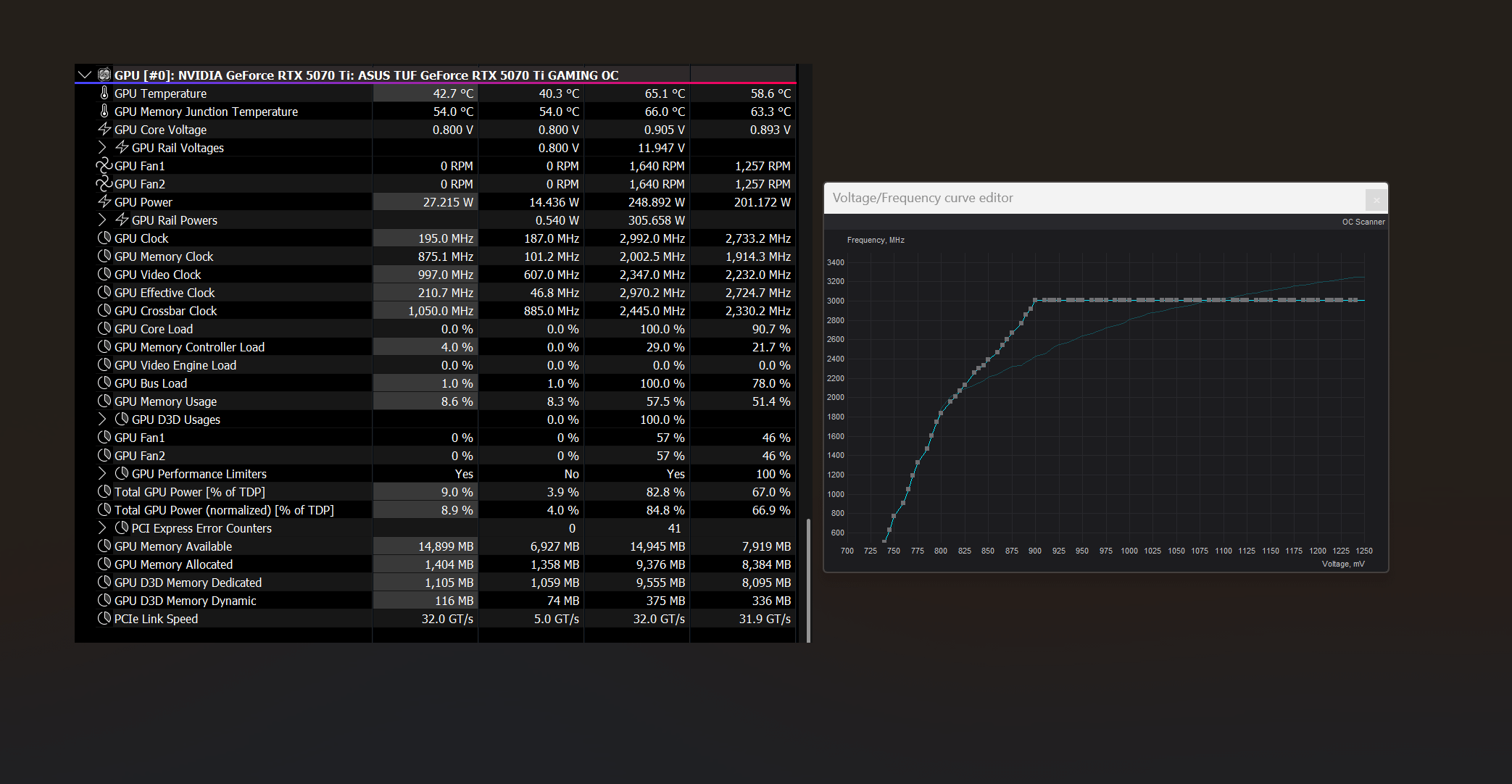The height and width of the screenshot is (784, 1512).
Task: Click thermometer icon beside GPU Memory Junction Temperature
Action: point(104,111)
